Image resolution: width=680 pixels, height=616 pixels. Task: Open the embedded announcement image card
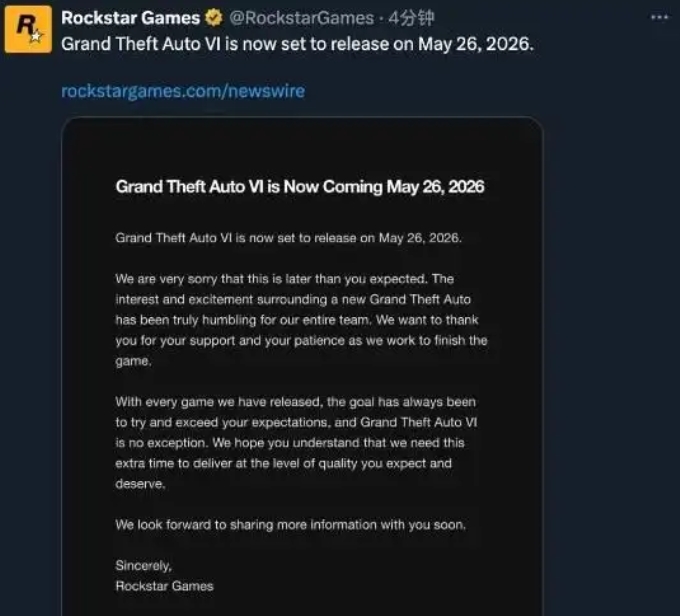tap(302, 366)
